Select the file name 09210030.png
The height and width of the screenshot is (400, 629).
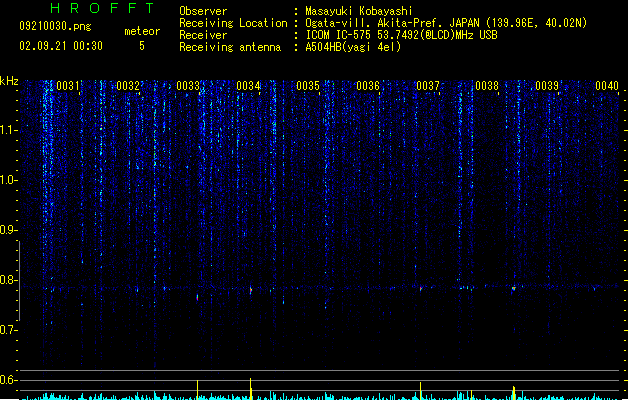click(x=55, y=26)
